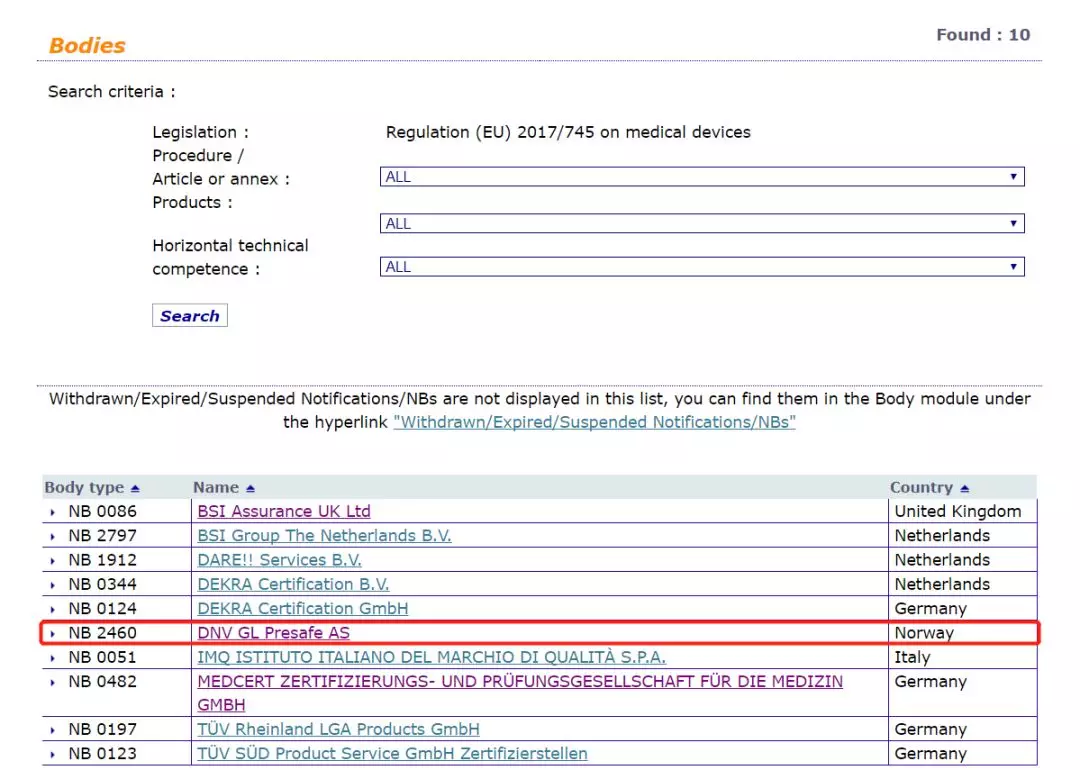Expand the NB 0123 row arrow

coord(52,755)
